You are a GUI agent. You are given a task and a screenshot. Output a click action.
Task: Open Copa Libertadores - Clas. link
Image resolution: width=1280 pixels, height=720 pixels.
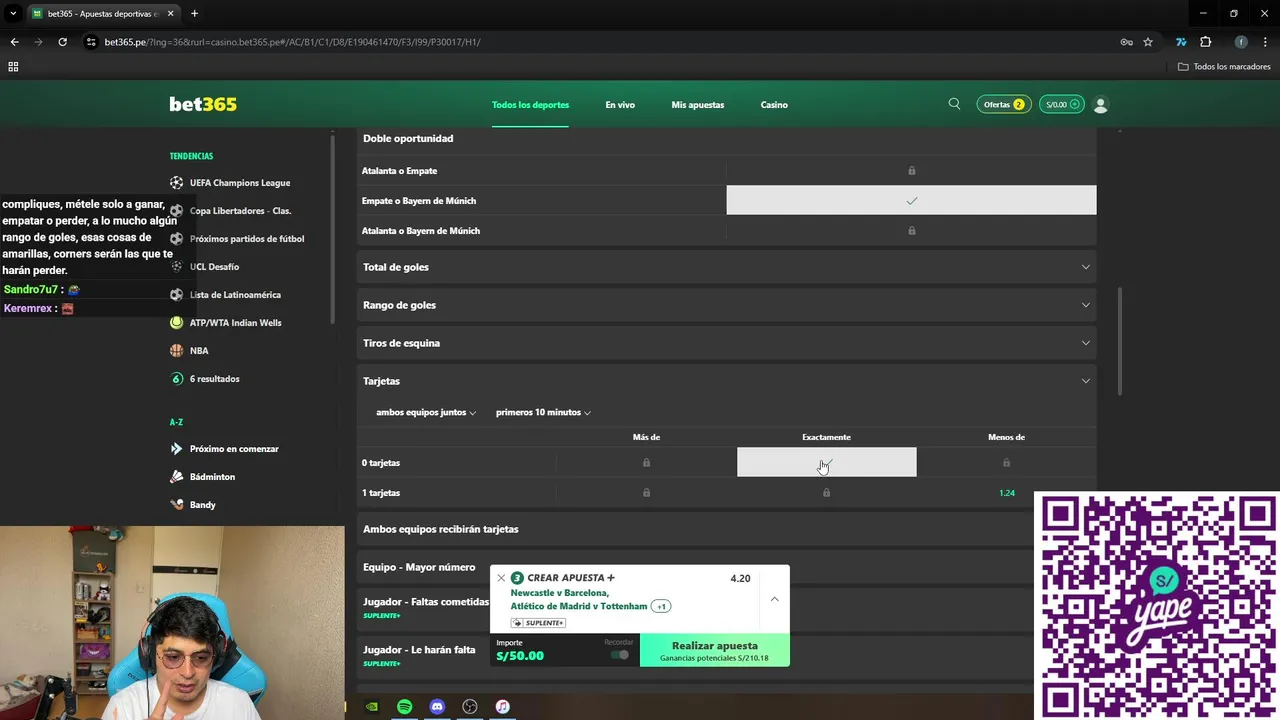click(x=240, y=211)
